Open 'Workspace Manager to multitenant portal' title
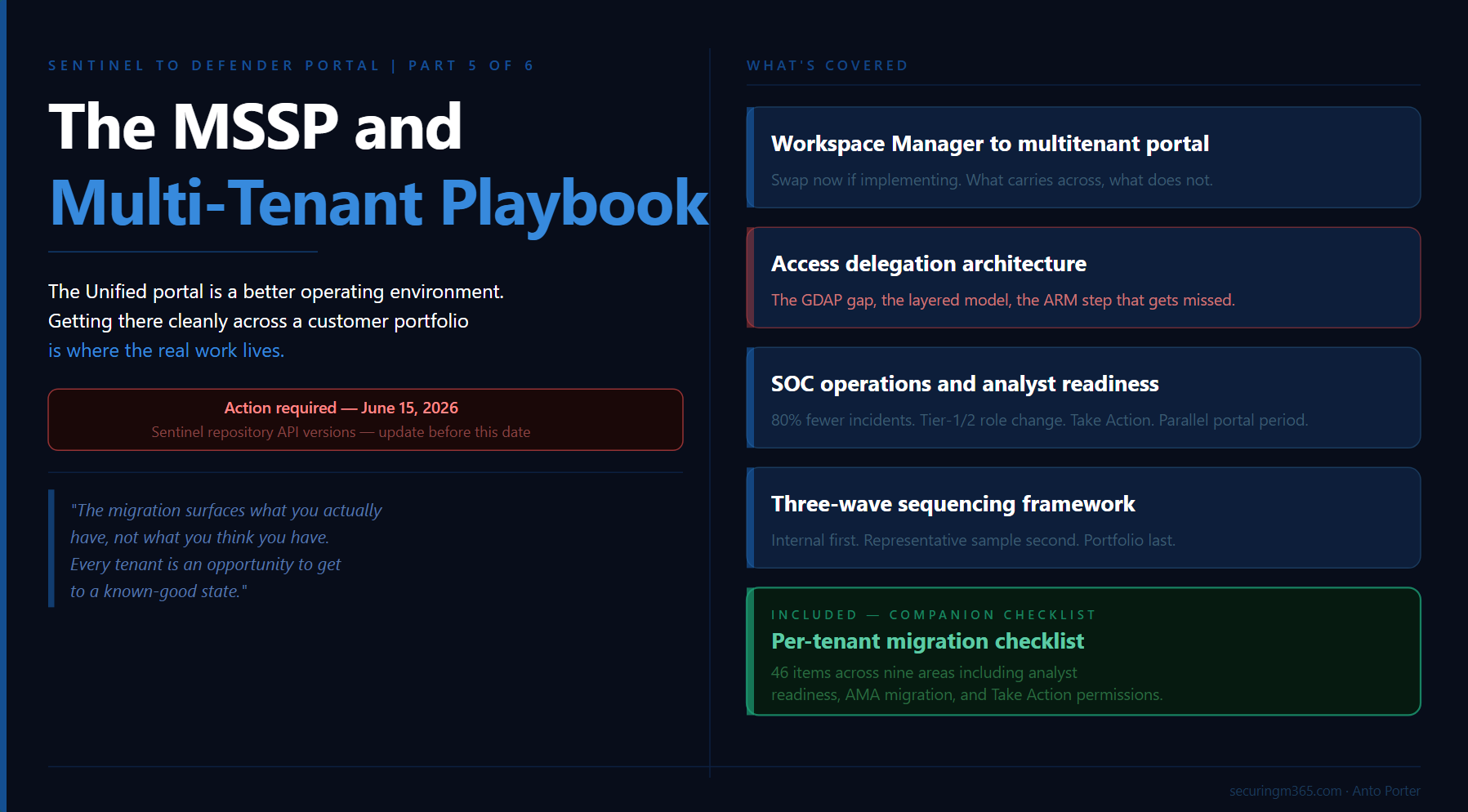The image size is (1468, 812). click(x=990, y=144)
